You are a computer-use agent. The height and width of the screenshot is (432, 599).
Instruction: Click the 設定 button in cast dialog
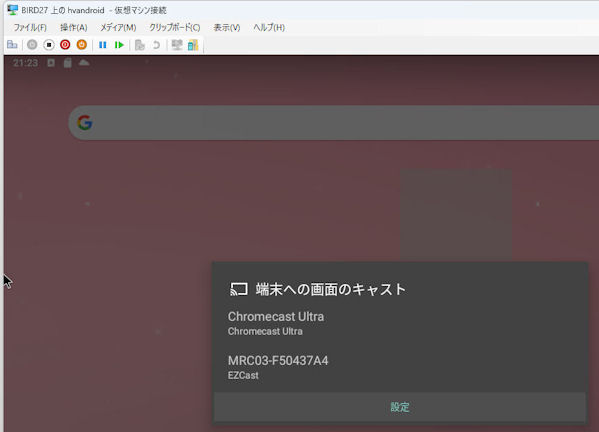click(x=400, y=407)
